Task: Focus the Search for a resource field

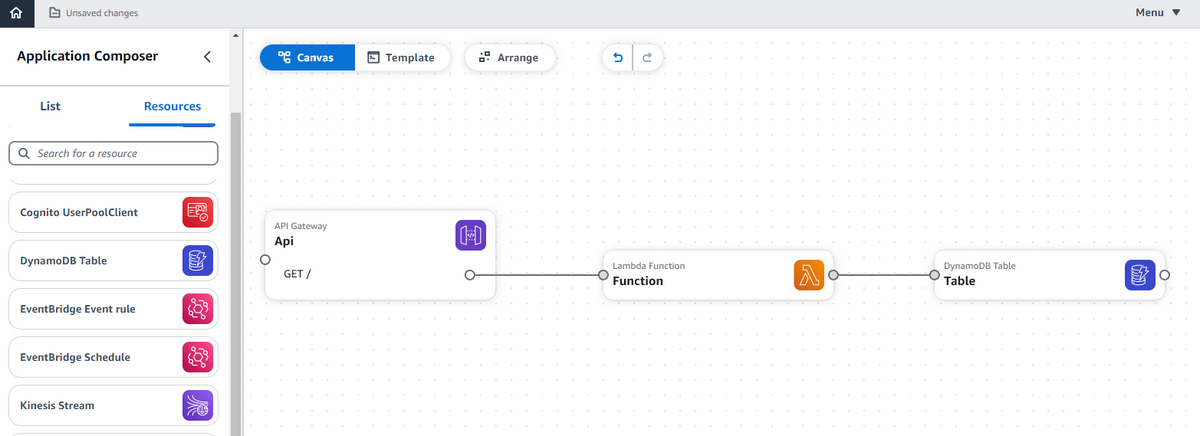Action: click(113, 153)
